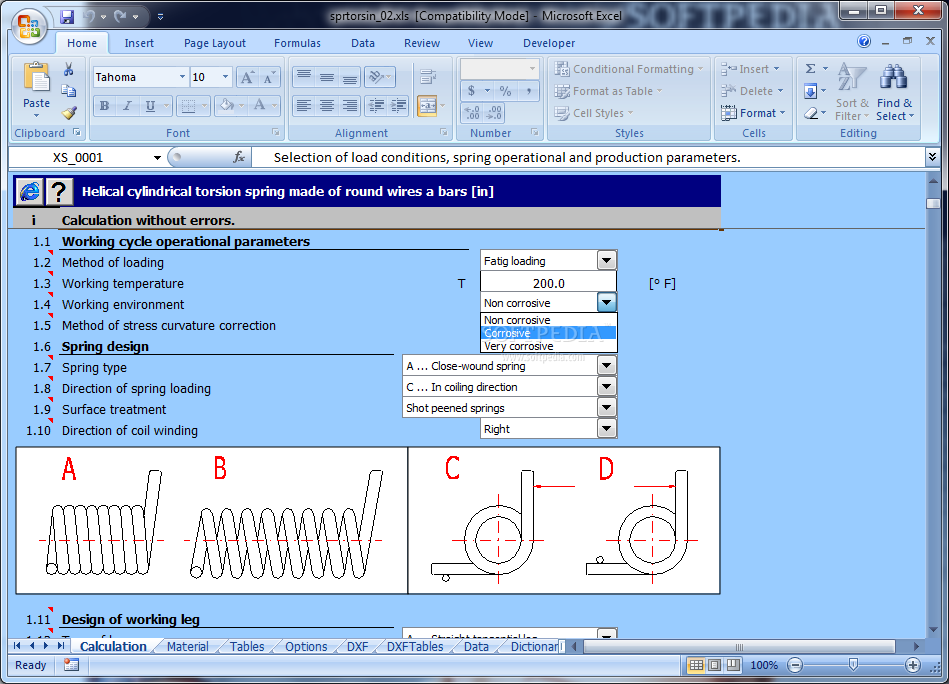Viewport: 949px width, 684px height.
Task: Expand the Name Box dropdown arrow
Action: (157, 158)
